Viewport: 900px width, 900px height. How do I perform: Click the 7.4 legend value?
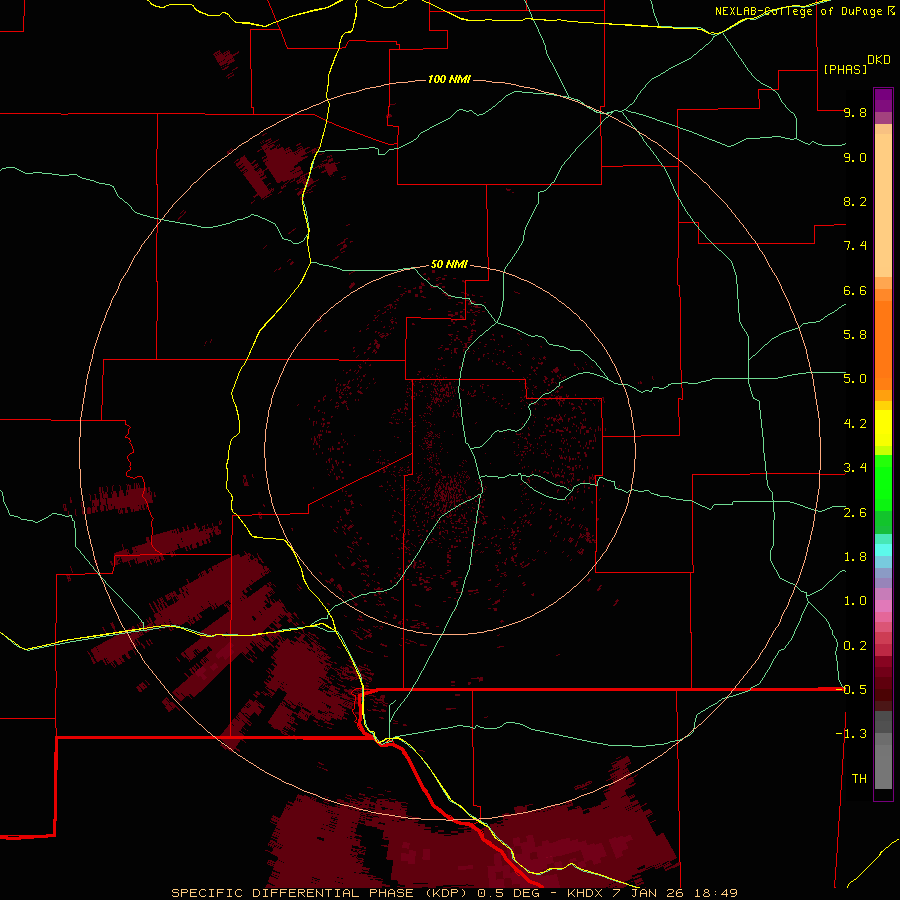855,246
